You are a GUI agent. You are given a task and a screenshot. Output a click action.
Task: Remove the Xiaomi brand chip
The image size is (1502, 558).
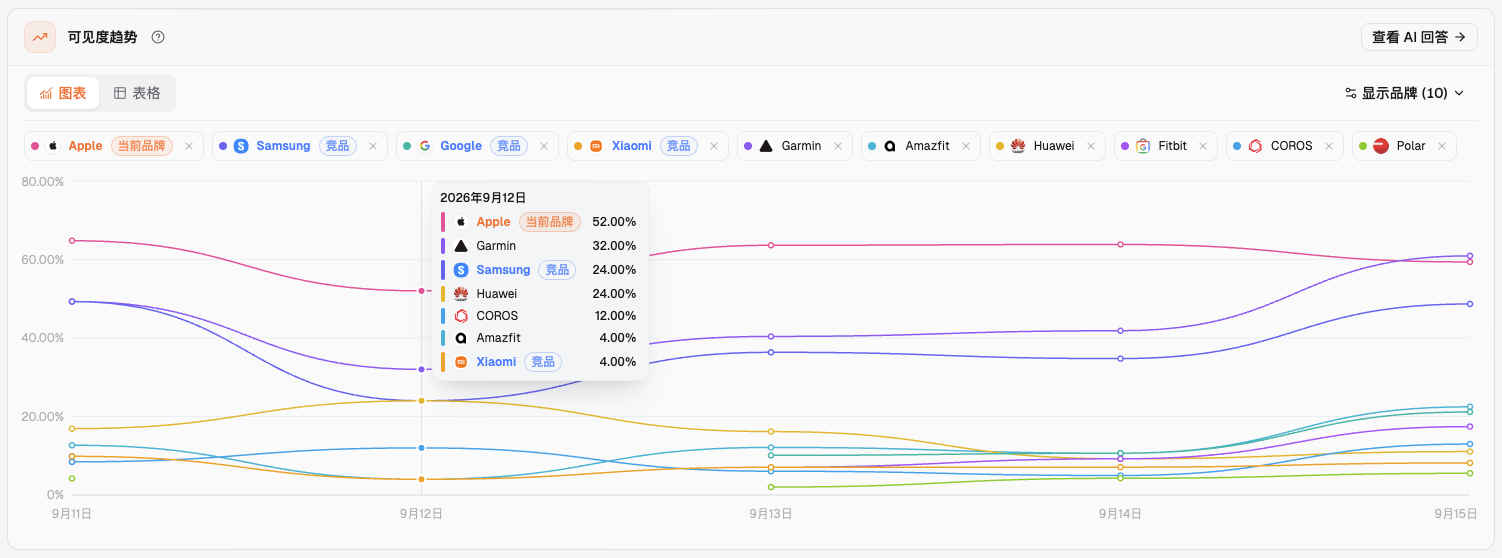click(x=714, y=146)
